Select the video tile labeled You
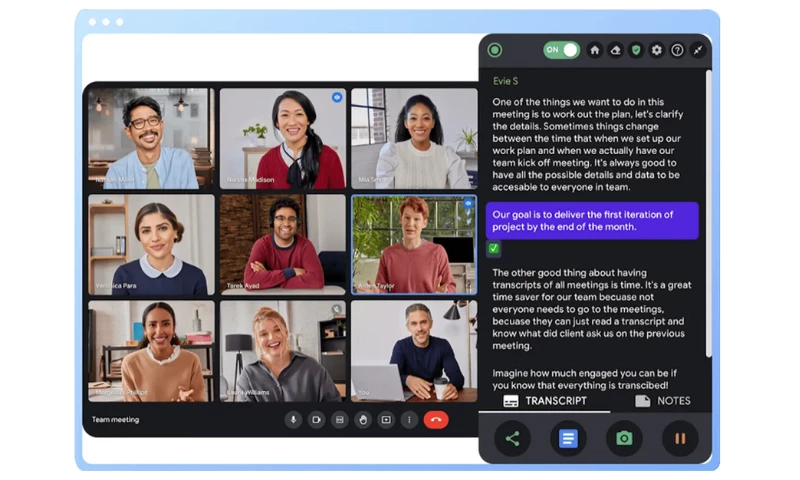This screenshot has width=800, height=480. pos(414,351)
